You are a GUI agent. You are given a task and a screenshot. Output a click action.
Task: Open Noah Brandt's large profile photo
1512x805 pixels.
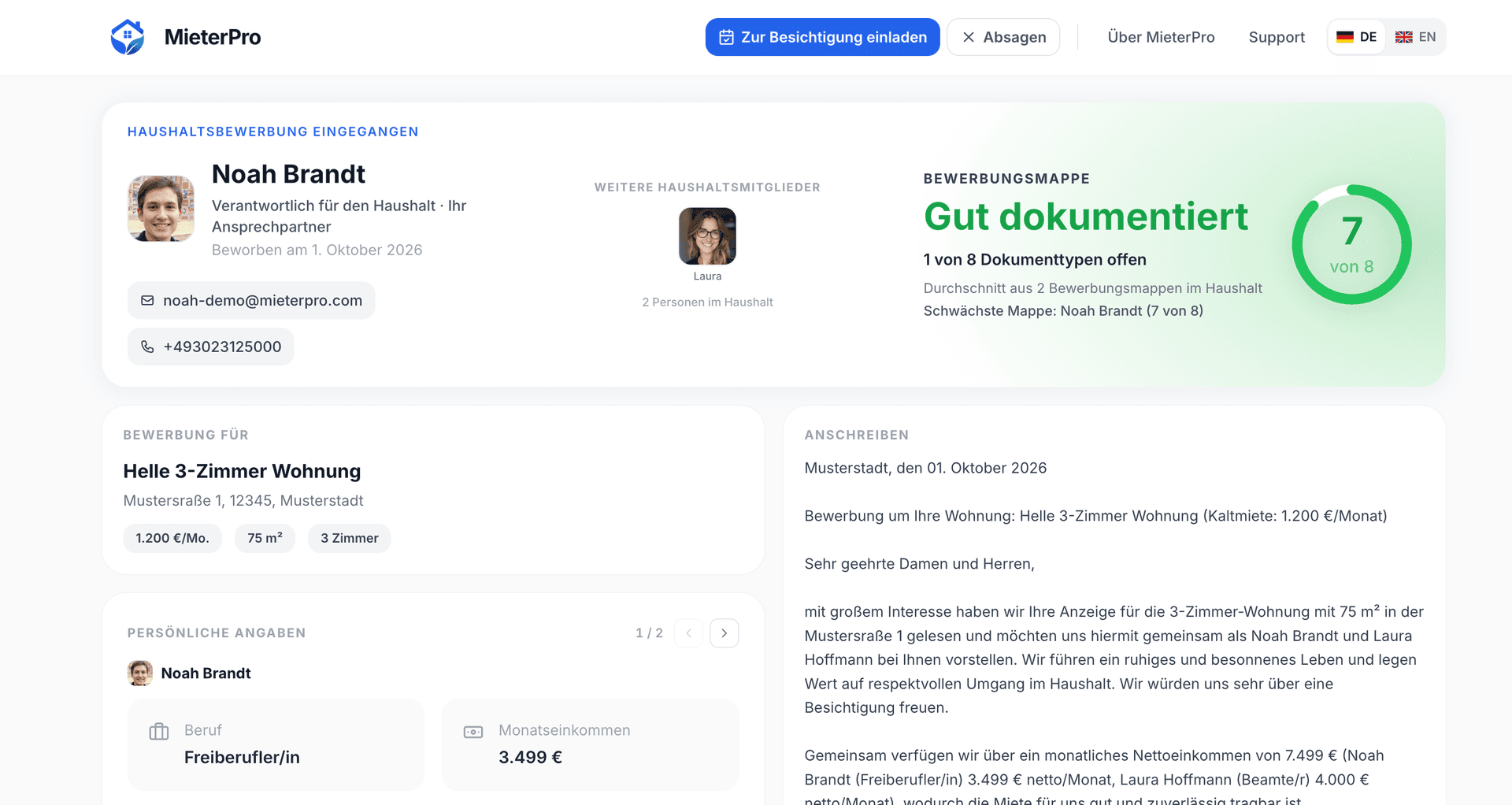(161, 209)
